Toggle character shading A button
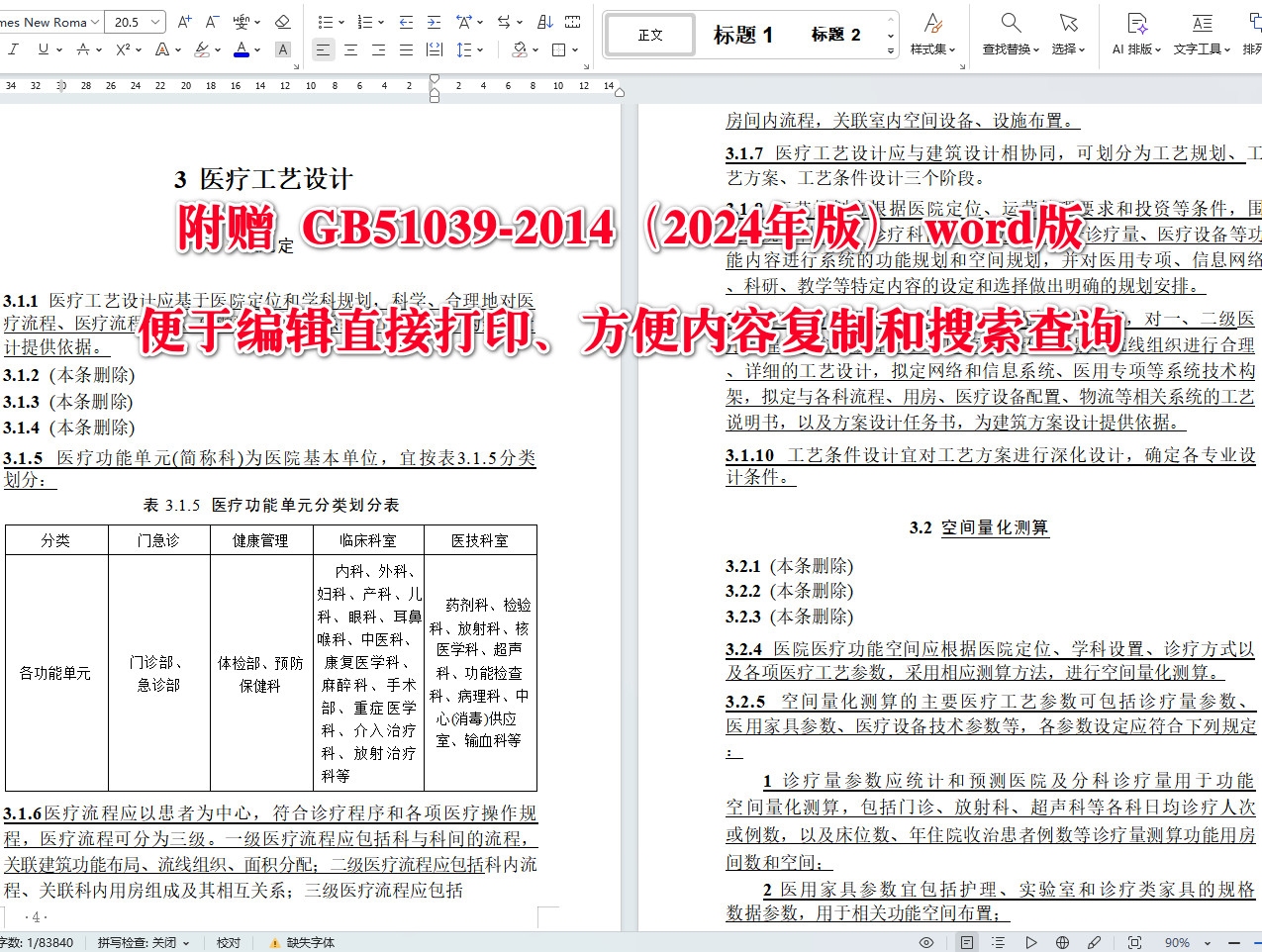The width and height of the screenshot is (1262, 952). tap(282, 49)
